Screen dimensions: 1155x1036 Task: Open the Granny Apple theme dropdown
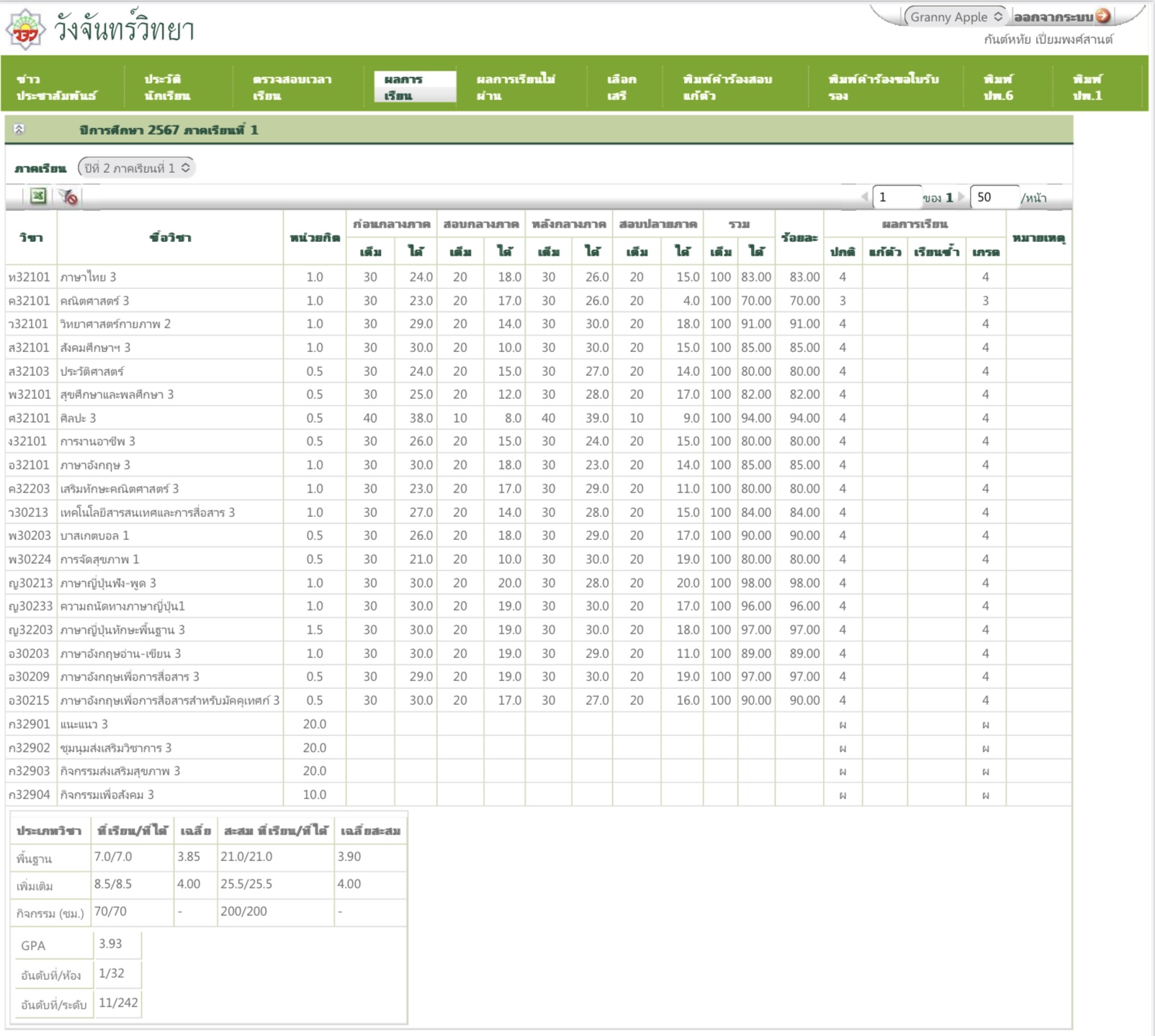tap(955, 17)
